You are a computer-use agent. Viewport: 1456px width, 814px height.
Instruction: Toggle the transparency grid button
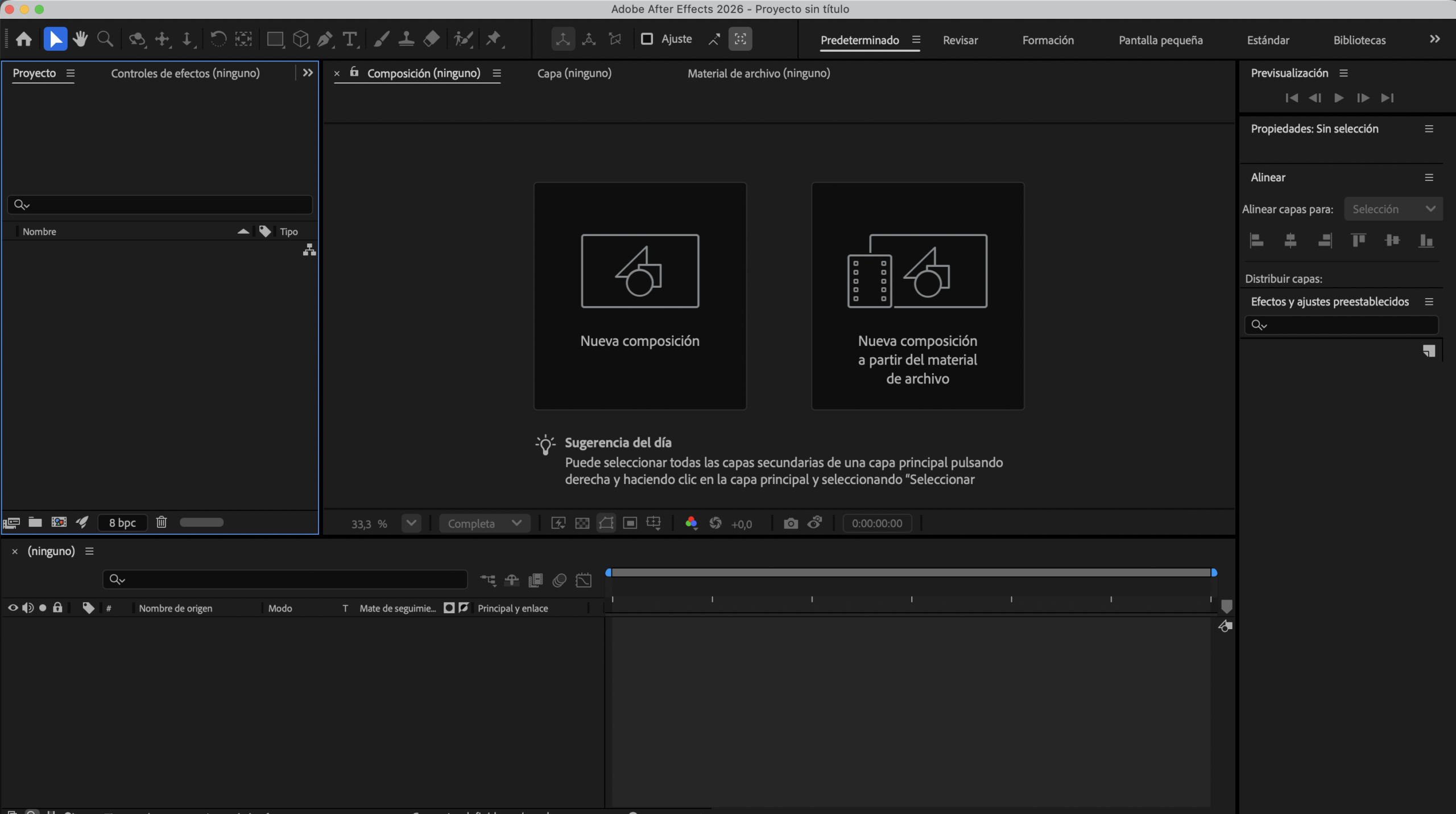coord(582,523)
